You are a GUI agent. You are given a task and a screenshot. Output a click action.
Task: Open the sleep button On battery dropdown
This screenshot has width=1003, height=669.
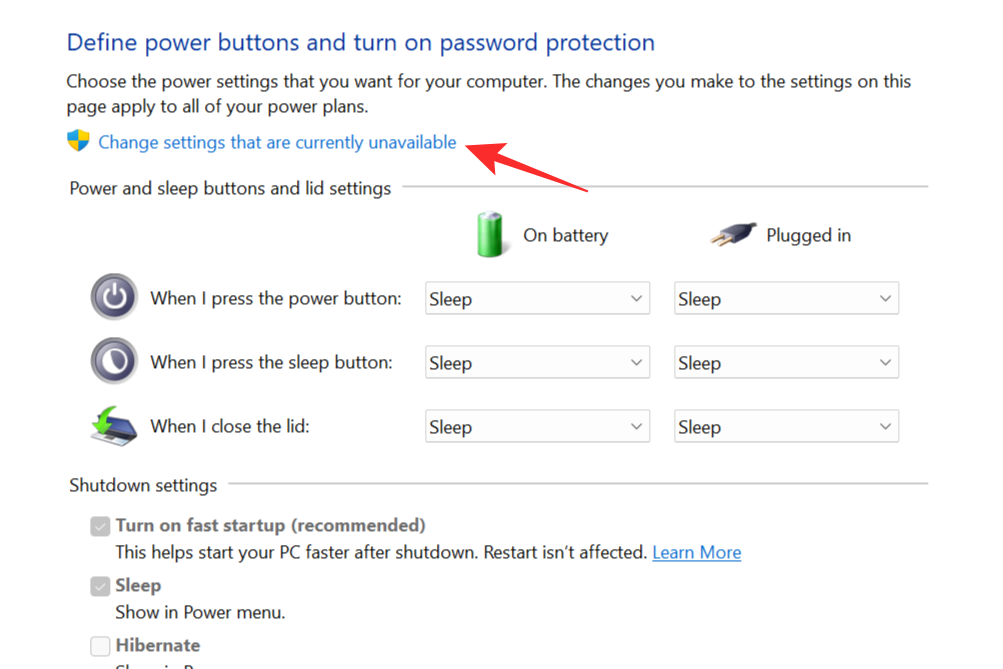[x=537, y=361]
